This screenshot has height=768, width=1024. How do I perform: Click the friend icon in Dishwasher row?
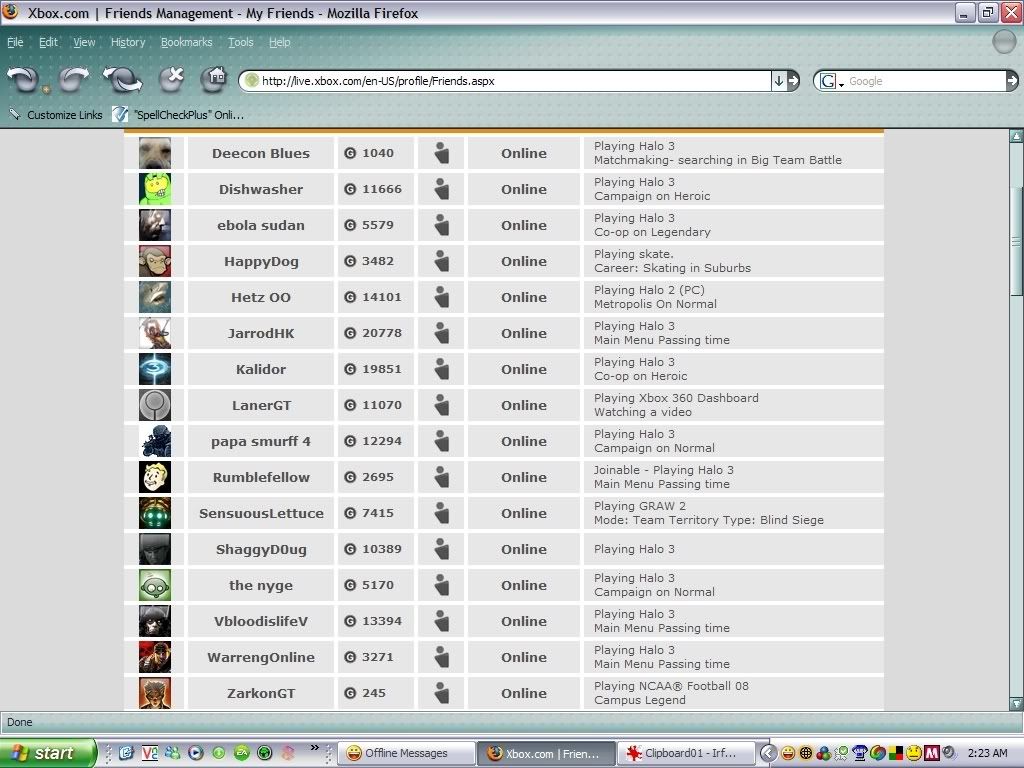click(x=442, y=189)
